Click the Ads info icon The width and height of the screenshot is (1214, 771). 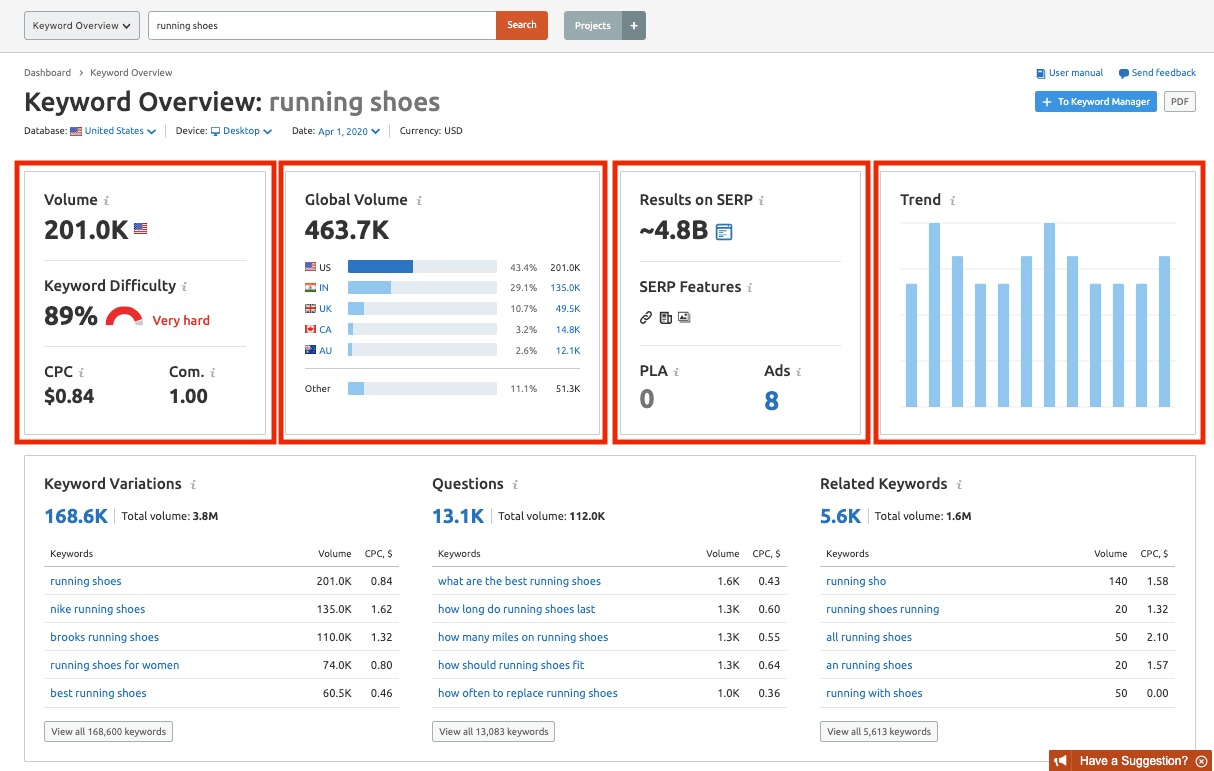pos(799,372)
